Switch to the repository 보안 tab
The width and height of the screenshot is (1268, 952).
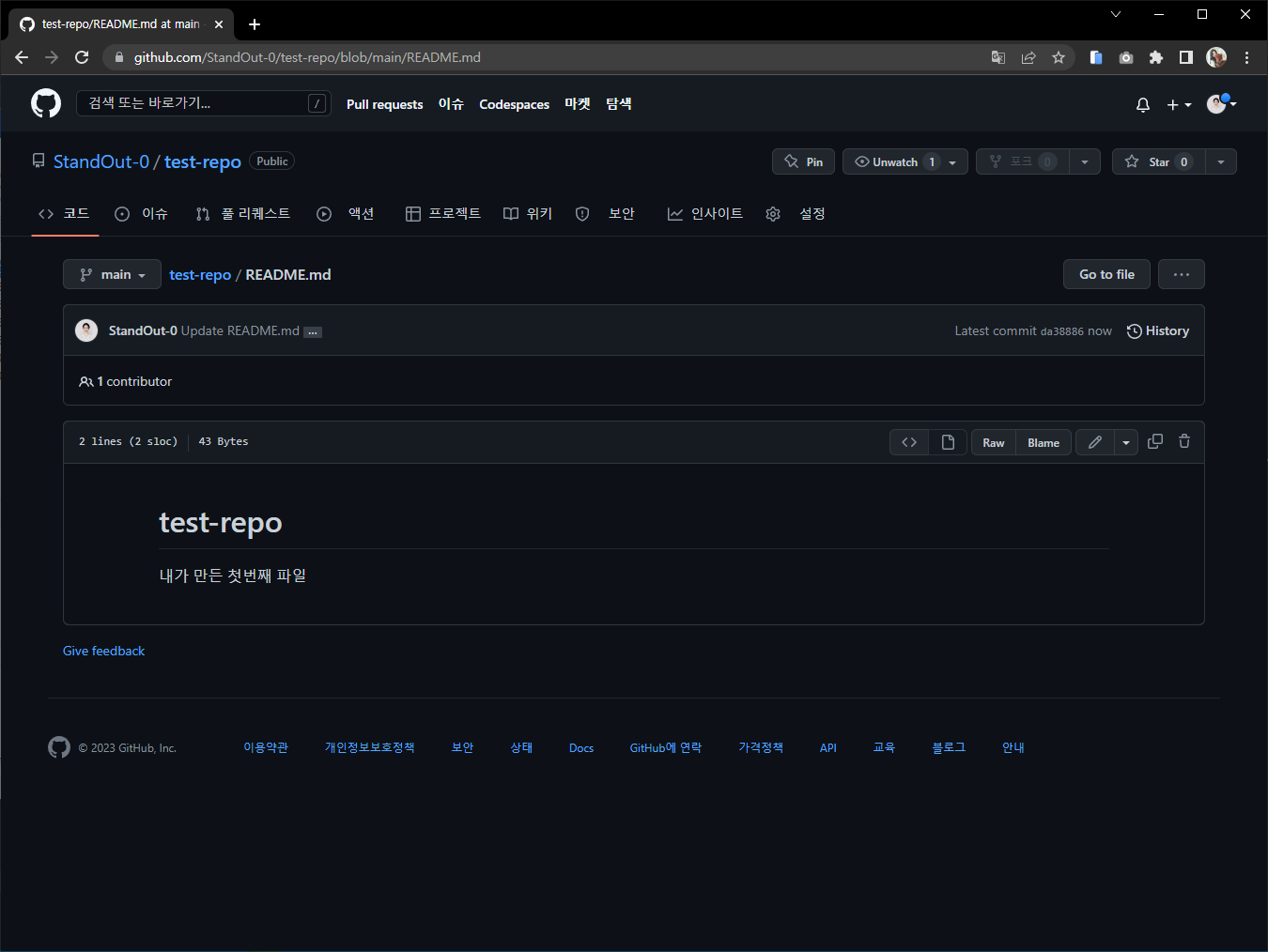click(x=605, y=214)
